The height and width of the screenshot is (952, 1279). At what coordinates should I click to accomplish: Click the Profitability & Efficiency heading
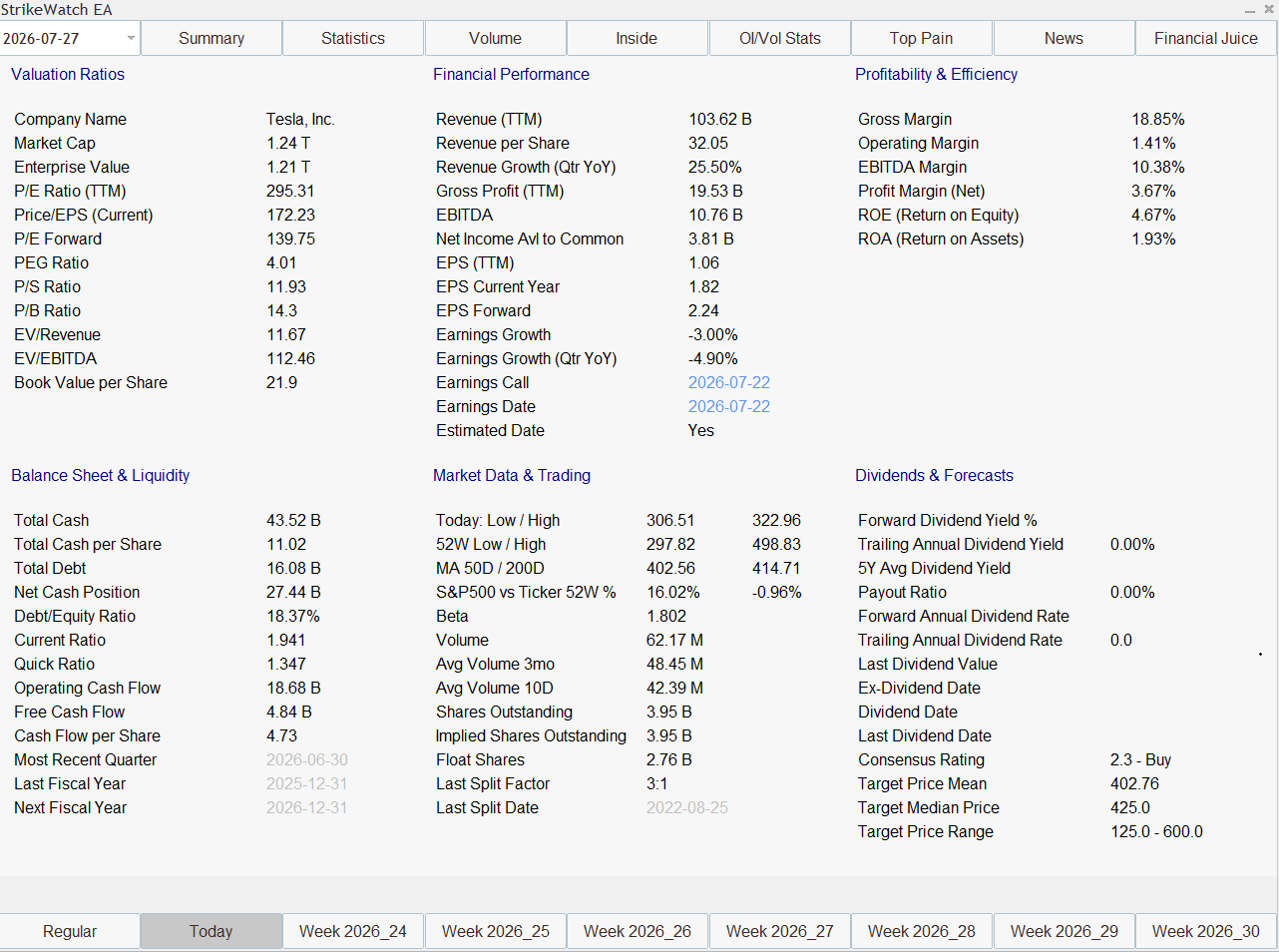tap(936, 75)
